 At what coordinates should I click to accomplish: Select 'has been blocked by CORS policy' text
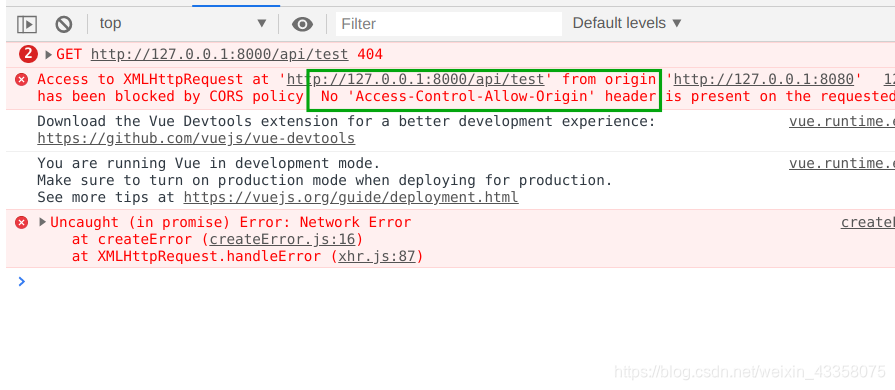pos(170,97)
